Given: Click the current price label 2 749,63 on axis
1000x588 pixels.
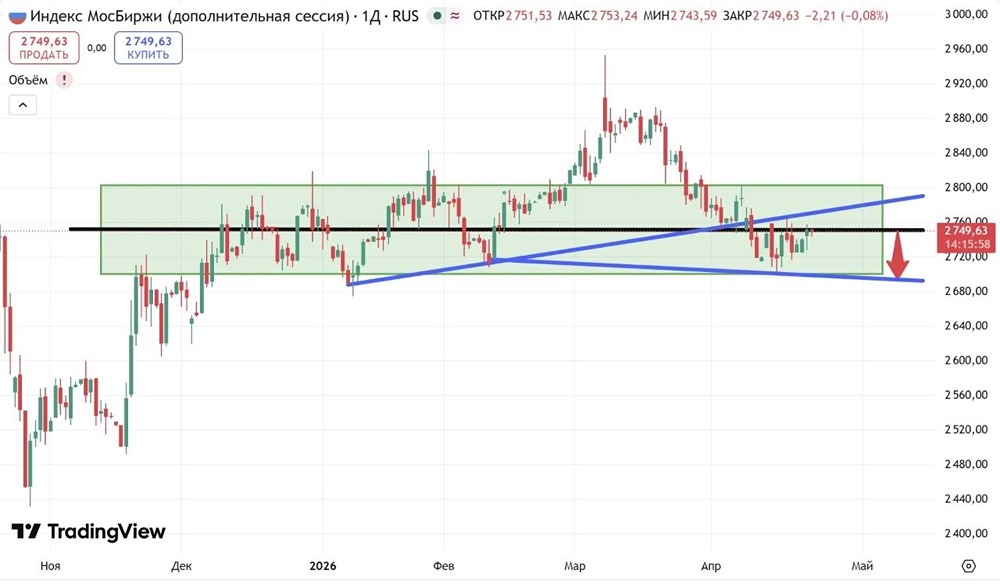Looking at the screenshot, I should (966, 237).
